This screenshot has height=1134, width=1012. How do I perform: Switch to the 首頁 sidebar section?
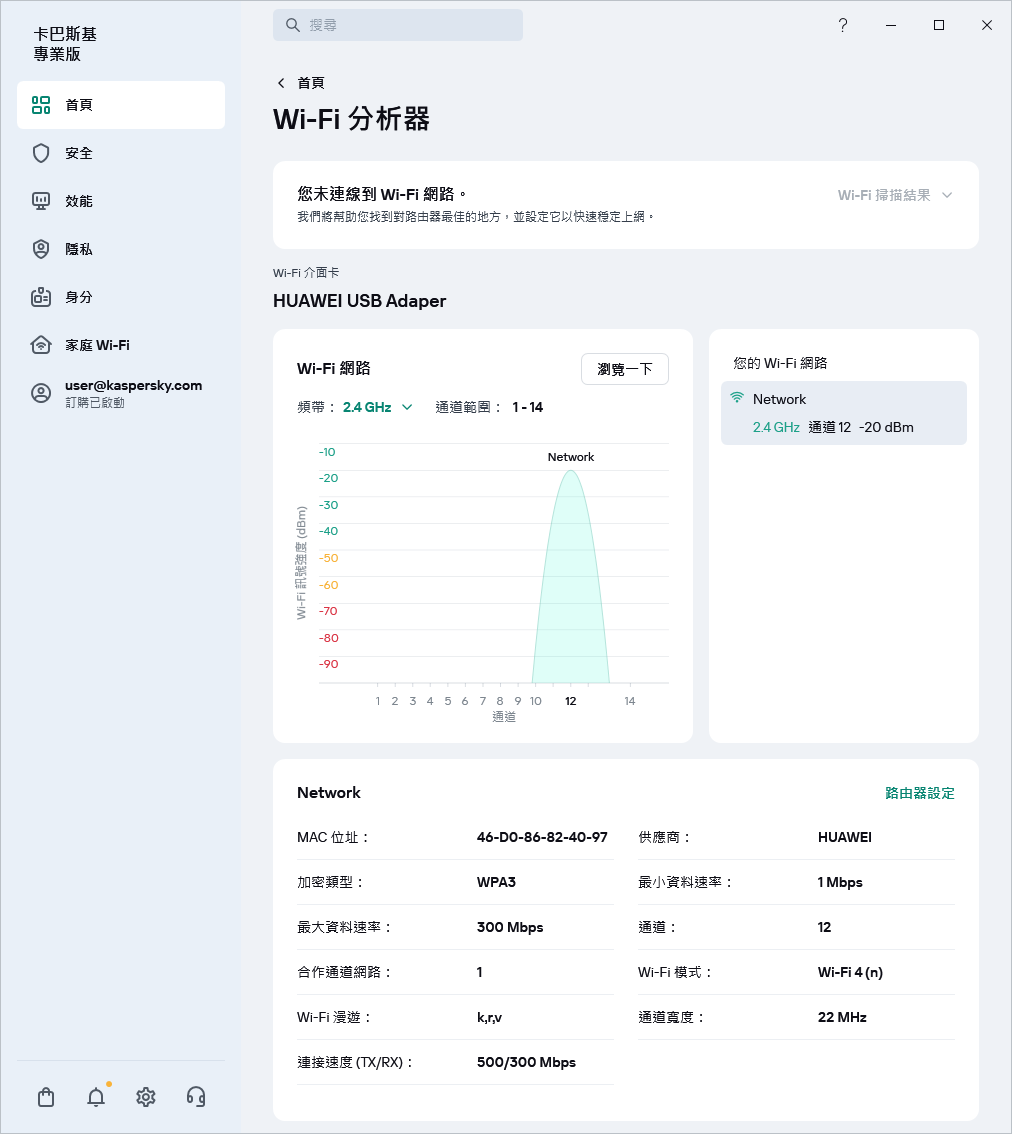tap(80, 104)
